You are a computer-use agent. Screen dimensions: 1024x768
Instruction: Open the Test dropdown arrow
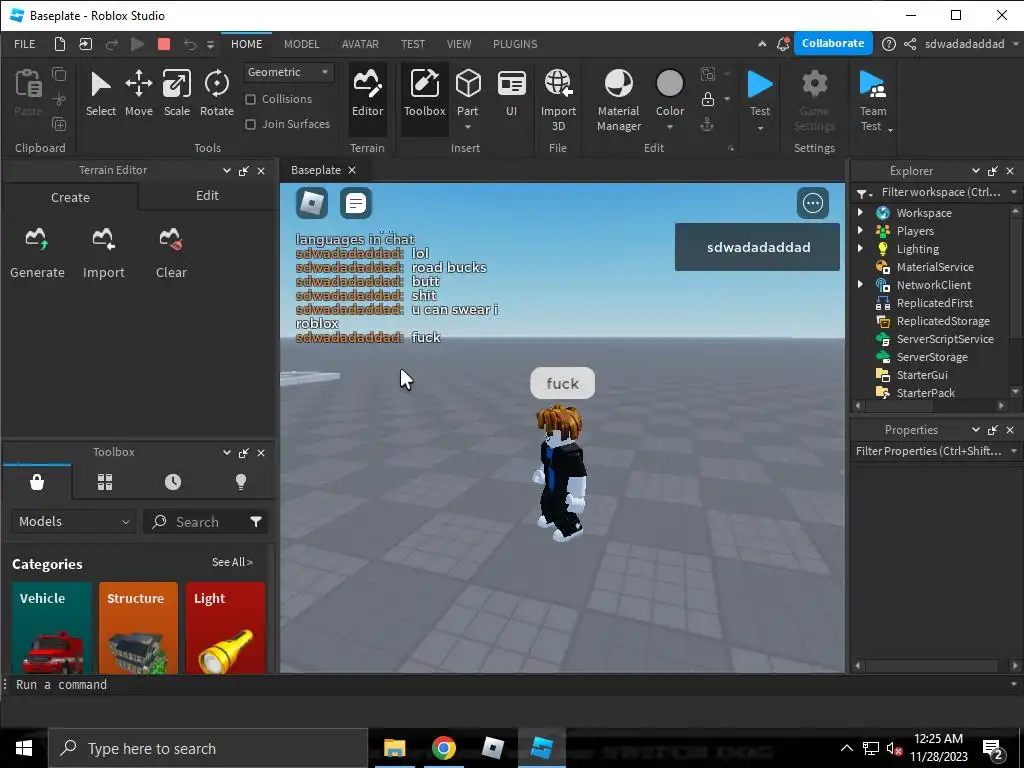click(760, 128)
